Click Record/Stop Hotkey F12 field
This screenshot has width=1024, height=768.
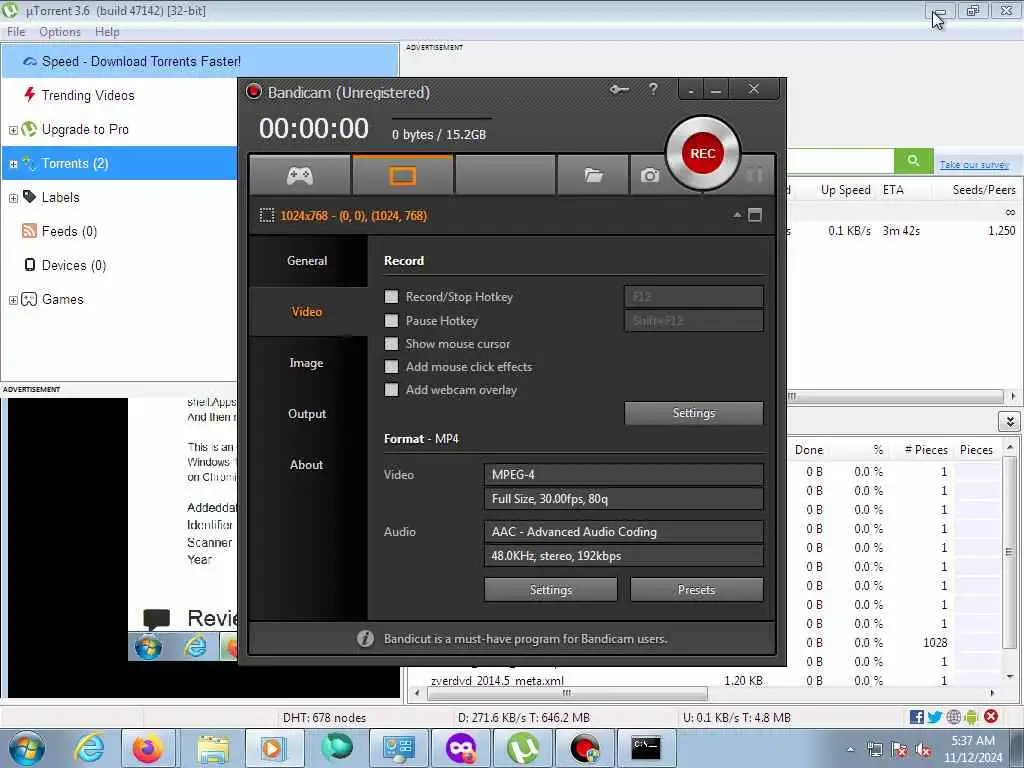click(x=694, y=296)
